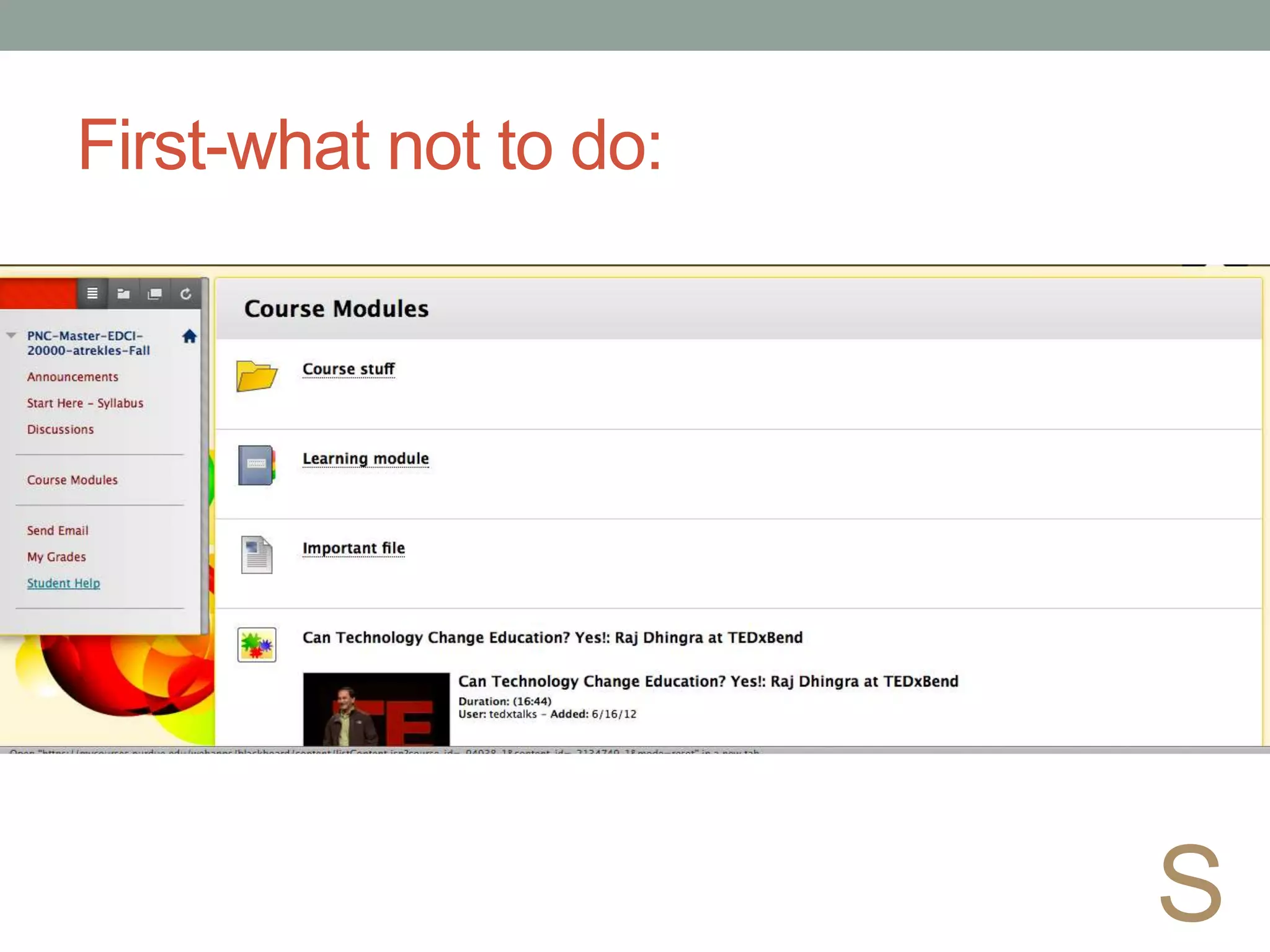The image size is (1270, 952).
Task: Click the User: tedxtalks text
Action: click(497, 715)
